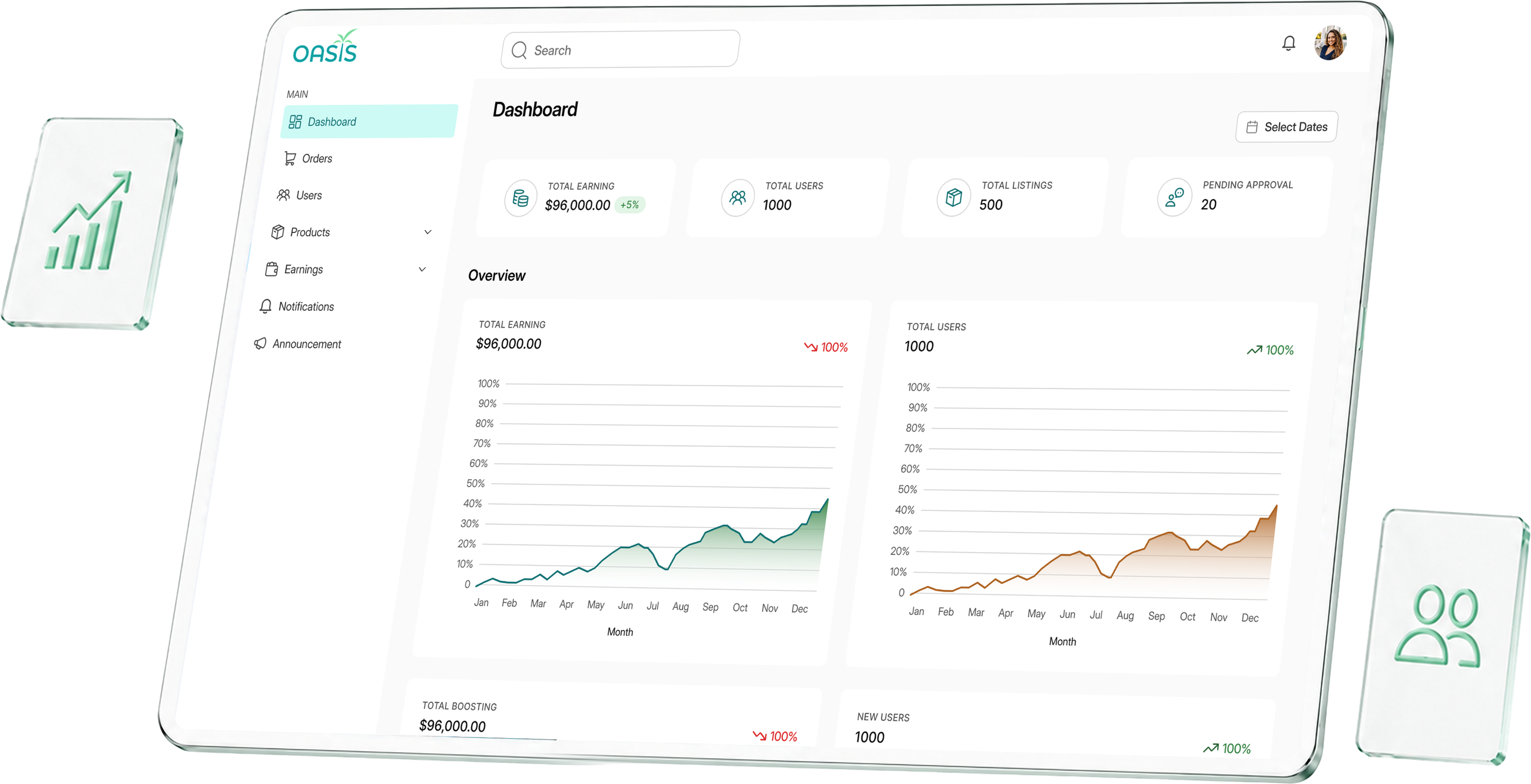
Task: Click the MAIN sidebar section label
Action: (297, 94)
